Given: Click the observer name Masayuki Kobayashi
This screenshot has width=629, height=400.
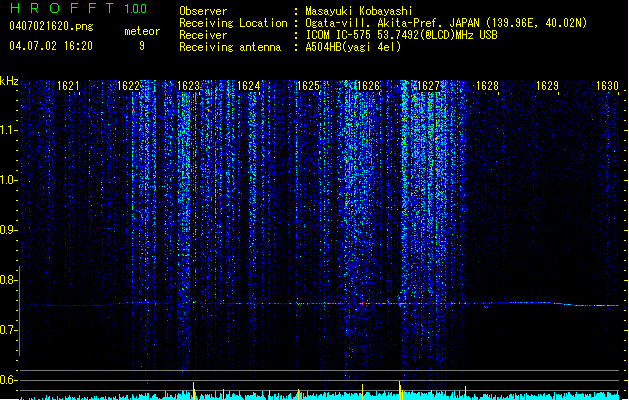Looking at the screenshot, I should click(359, 11).
